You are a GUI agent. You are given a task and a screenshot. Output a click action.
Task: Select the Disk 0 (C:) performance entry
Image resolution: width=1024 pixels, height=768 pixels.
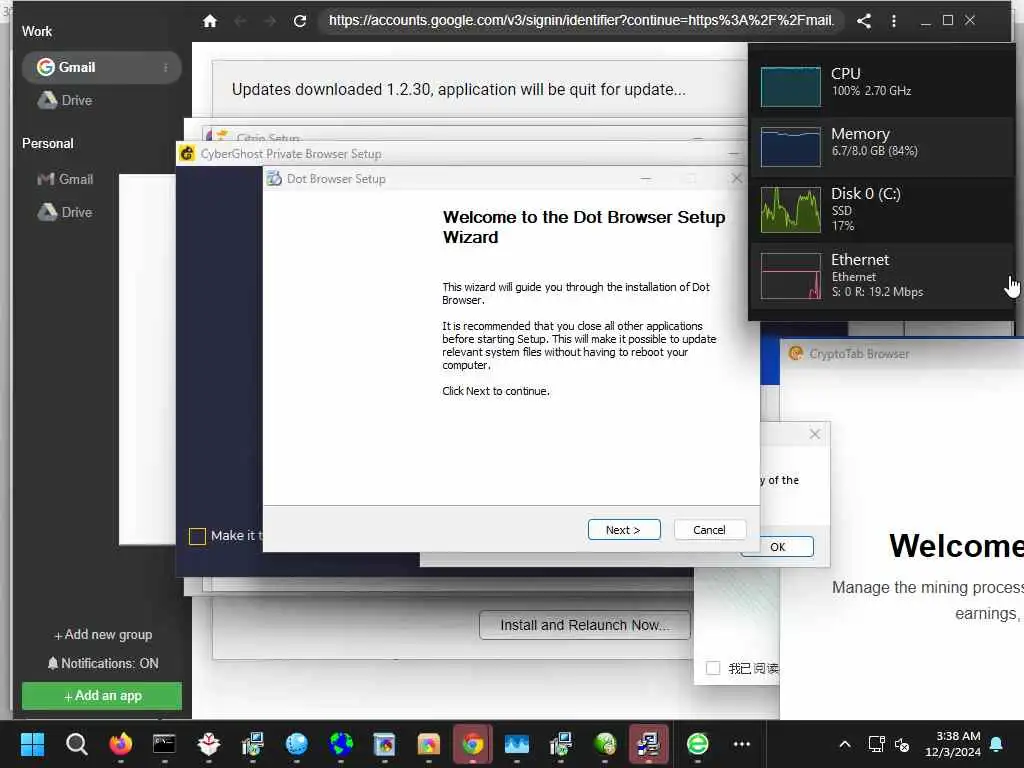882,210
